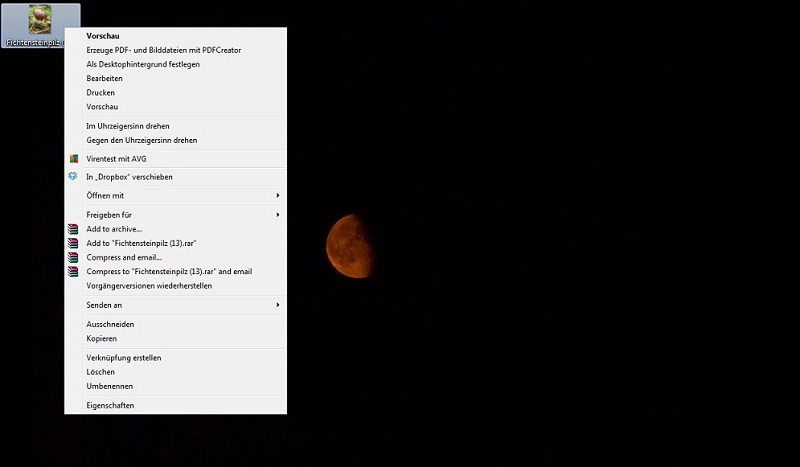800x467 pixels.
Task: Click the AVG icon beside Virentest
Action: [73, 158]
